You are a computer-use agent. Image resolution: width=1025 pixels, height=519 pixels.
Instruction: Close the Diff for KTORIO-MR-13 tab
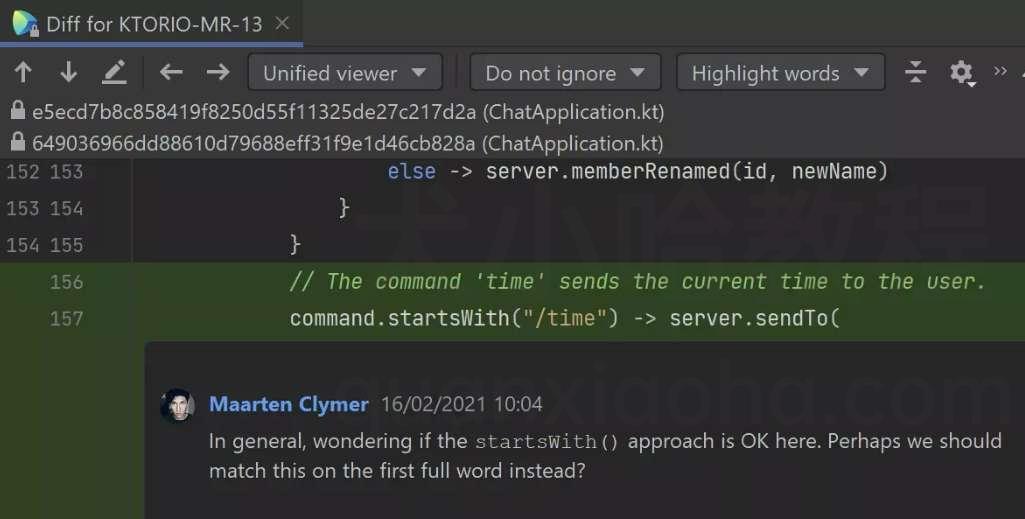click(282, 24)
